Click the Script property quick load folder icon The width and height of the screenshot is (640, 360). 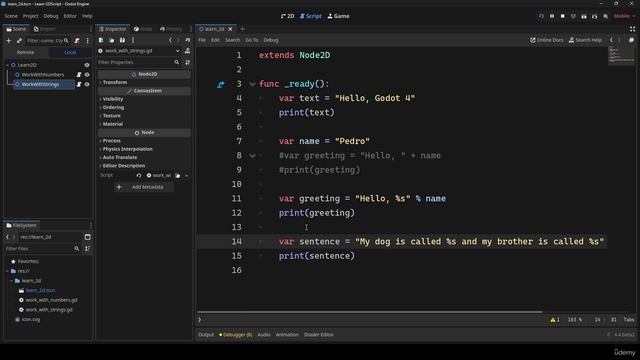(178, 176)
